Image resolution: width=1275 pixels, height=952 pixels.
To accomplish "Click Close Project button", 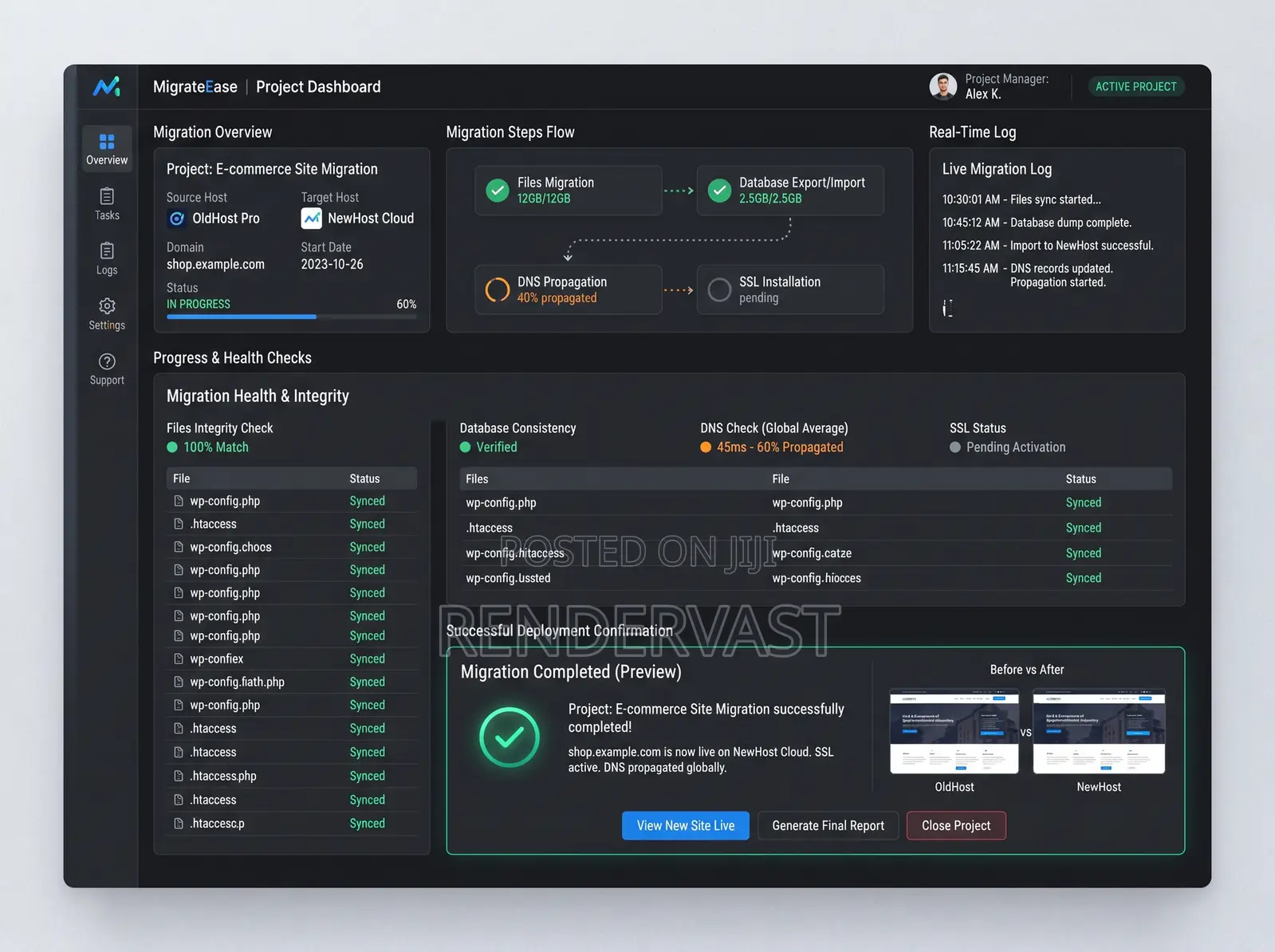I will coord(956,825).
